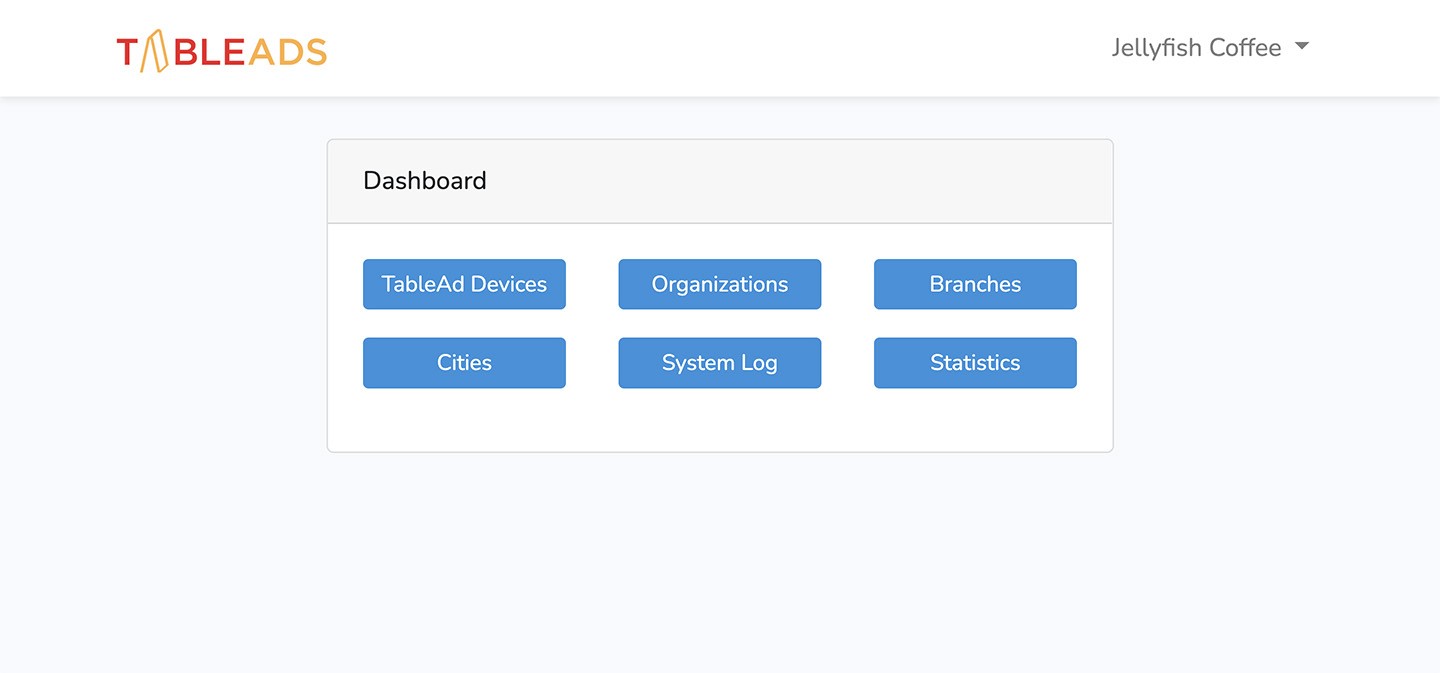Go to Organizations
Screen dimensions: 1440x673
(719, 284)
